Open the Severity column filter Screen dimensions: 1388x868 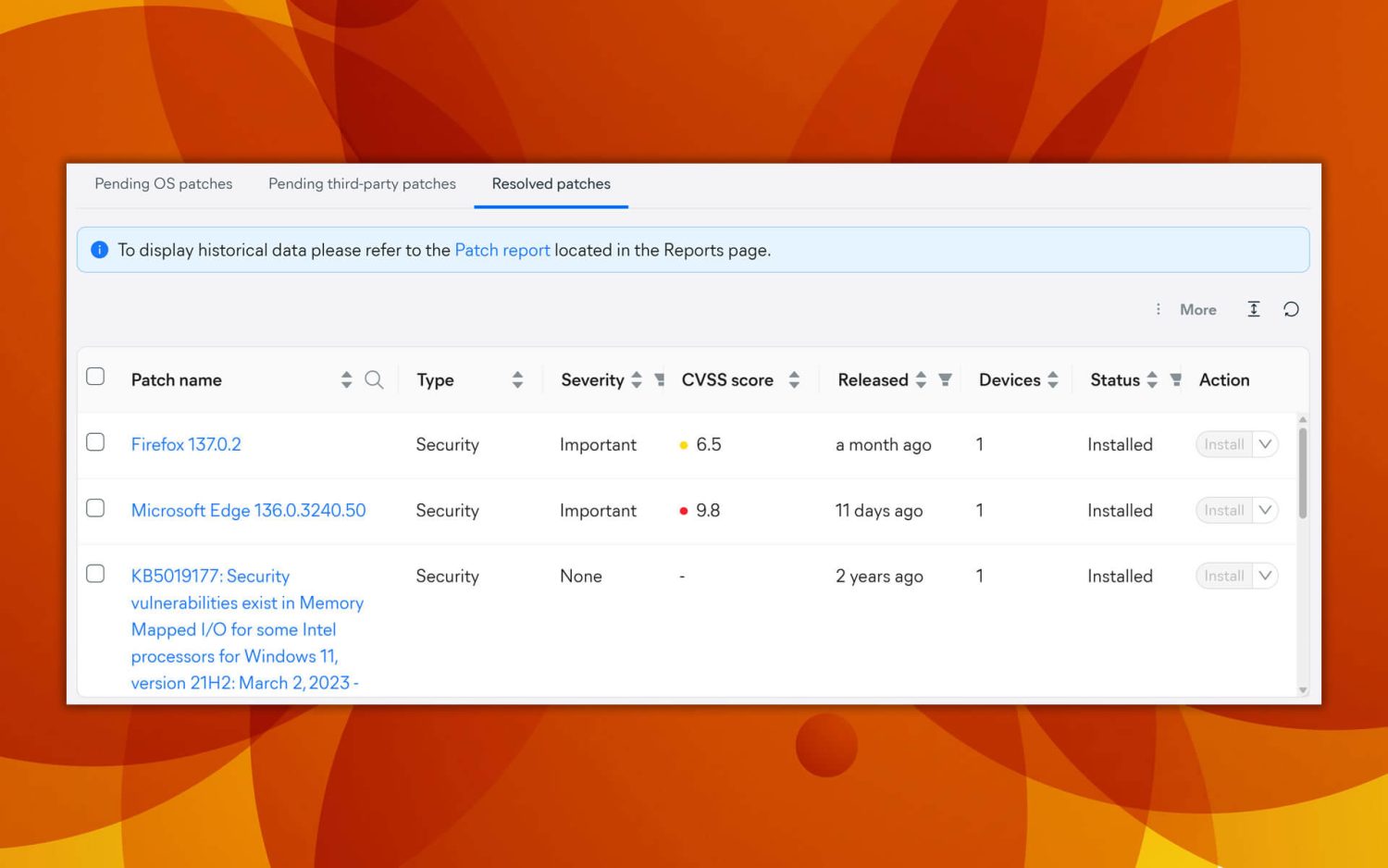(x=658, y=379)
